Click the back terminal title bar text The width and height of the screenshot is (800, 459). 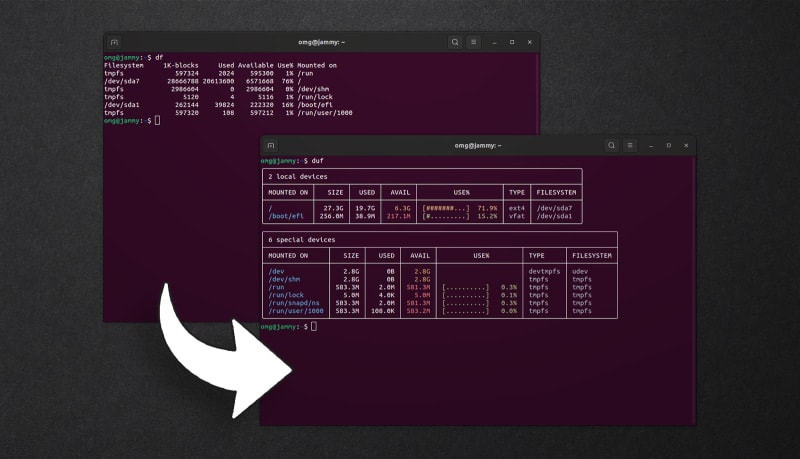[x=321, y=42]
